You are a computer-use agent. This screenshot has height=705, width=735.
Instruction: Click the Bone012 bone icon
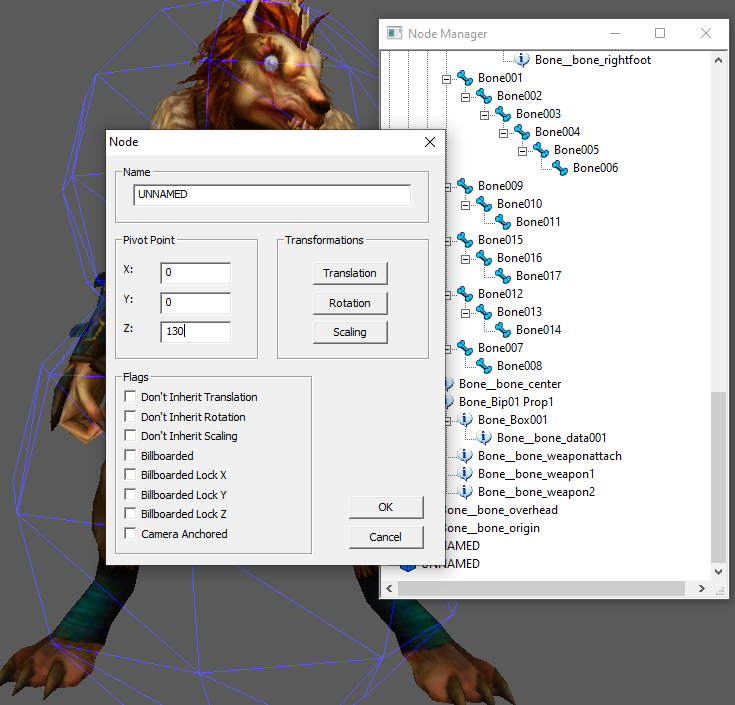[465, 294]
